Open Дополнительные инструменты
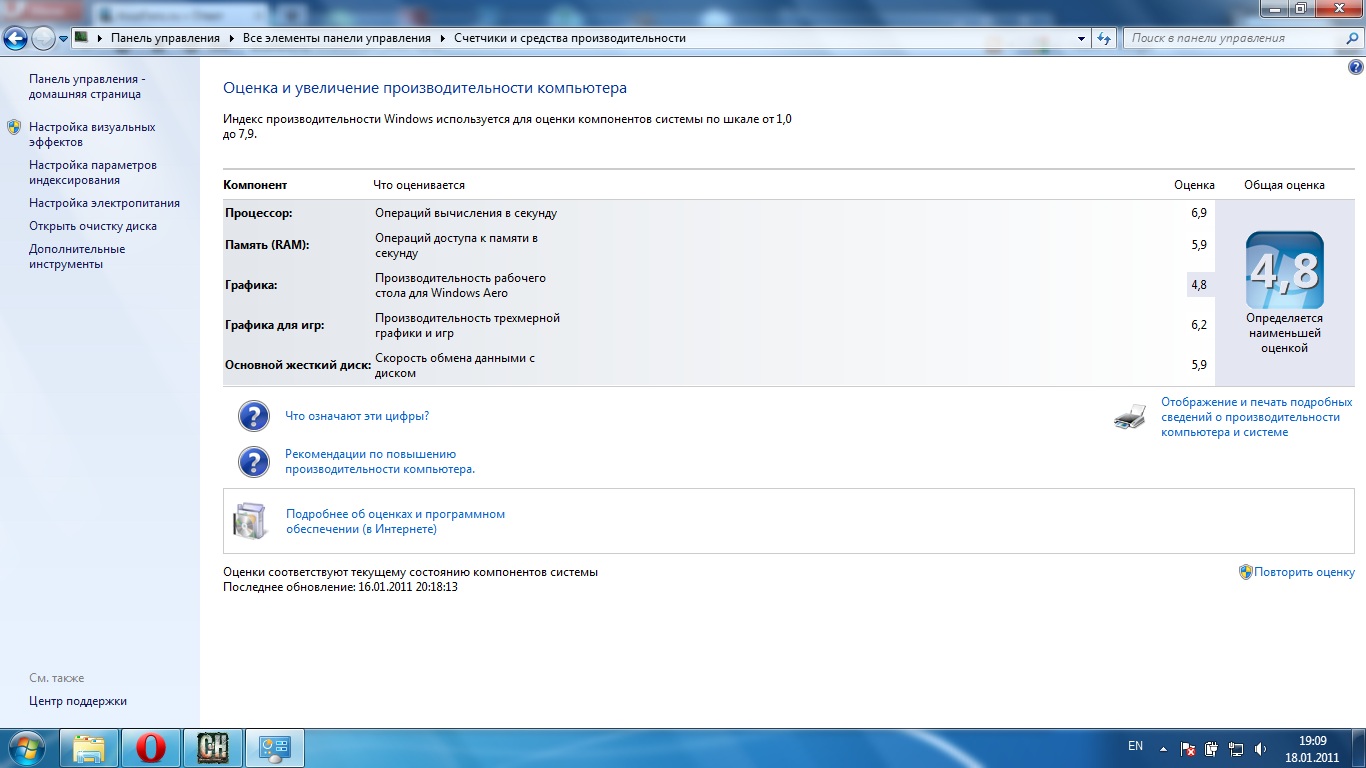 coord(77,257)
